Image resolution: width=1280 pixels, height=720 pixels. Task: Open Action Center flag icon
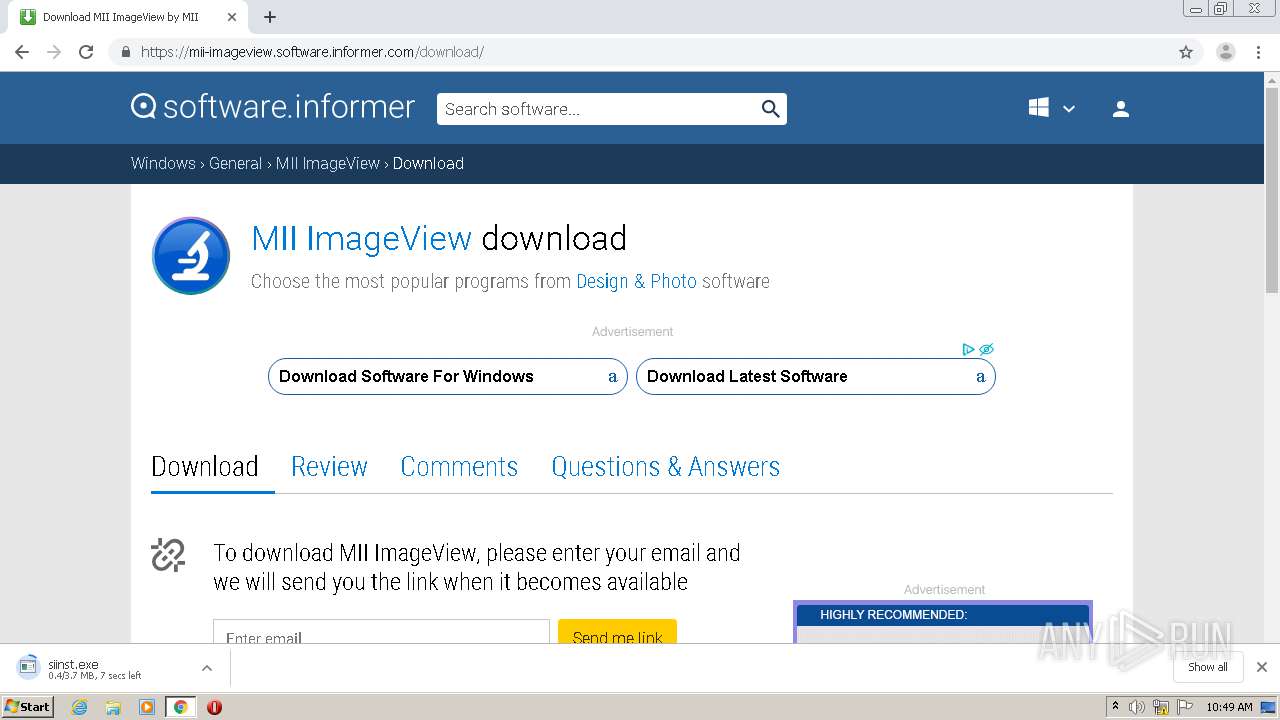click(1185, 707)
